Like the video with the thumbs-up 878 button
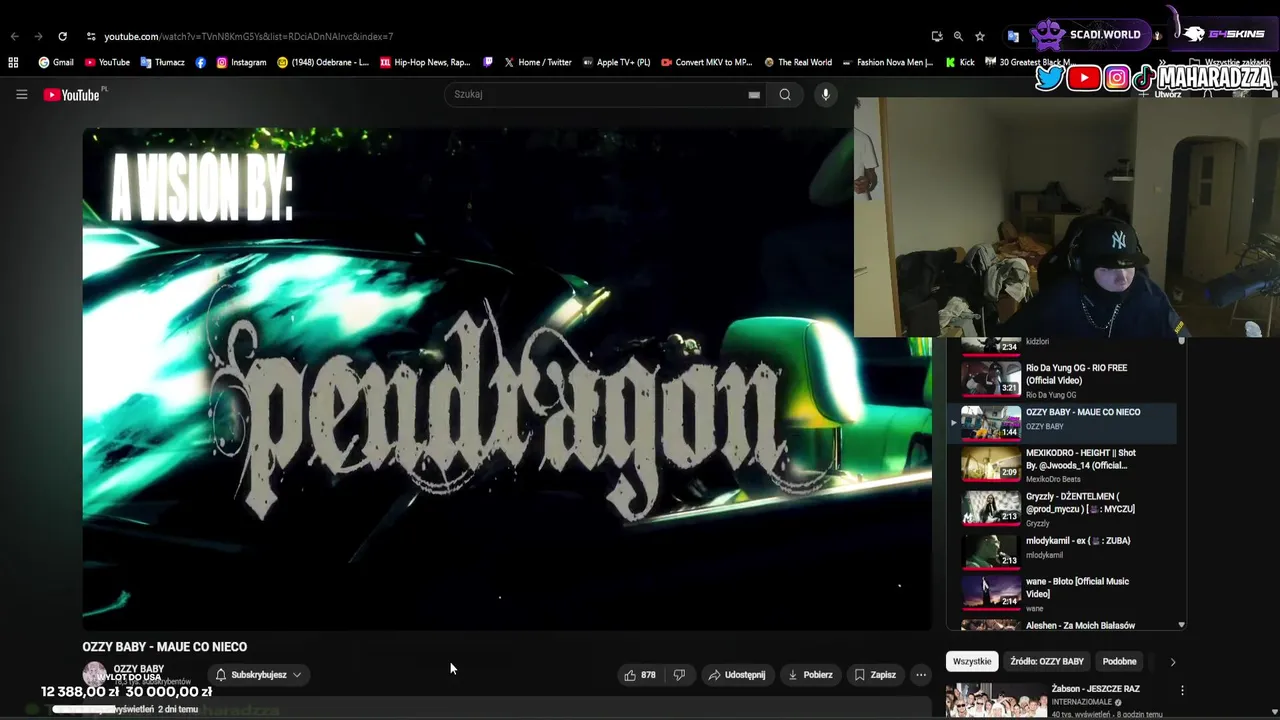Viewport: 1280px width, 720px height. 640,675
